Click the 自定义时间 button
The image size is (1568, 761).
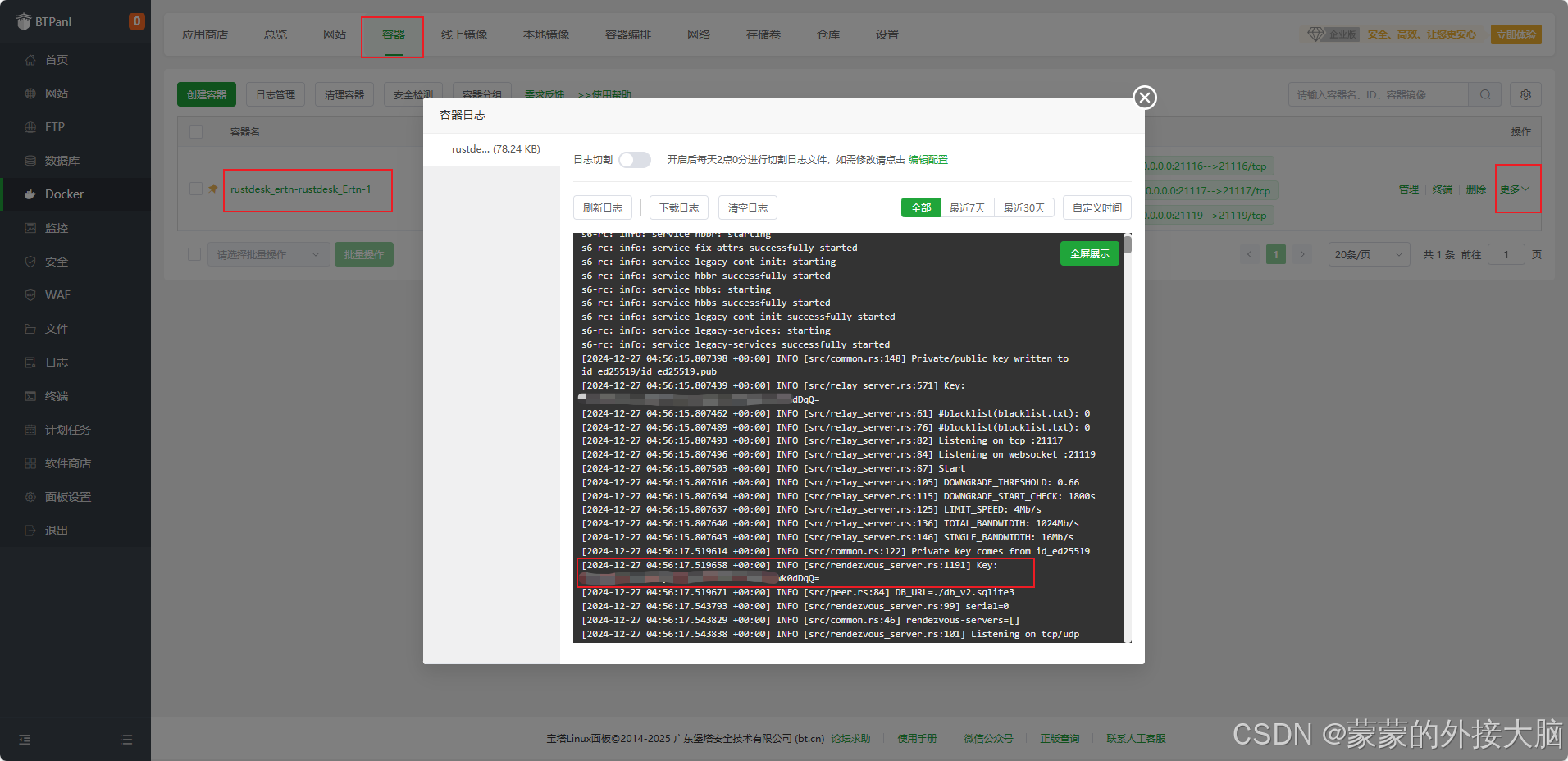pyautogui.click(x=1097, y=207)
